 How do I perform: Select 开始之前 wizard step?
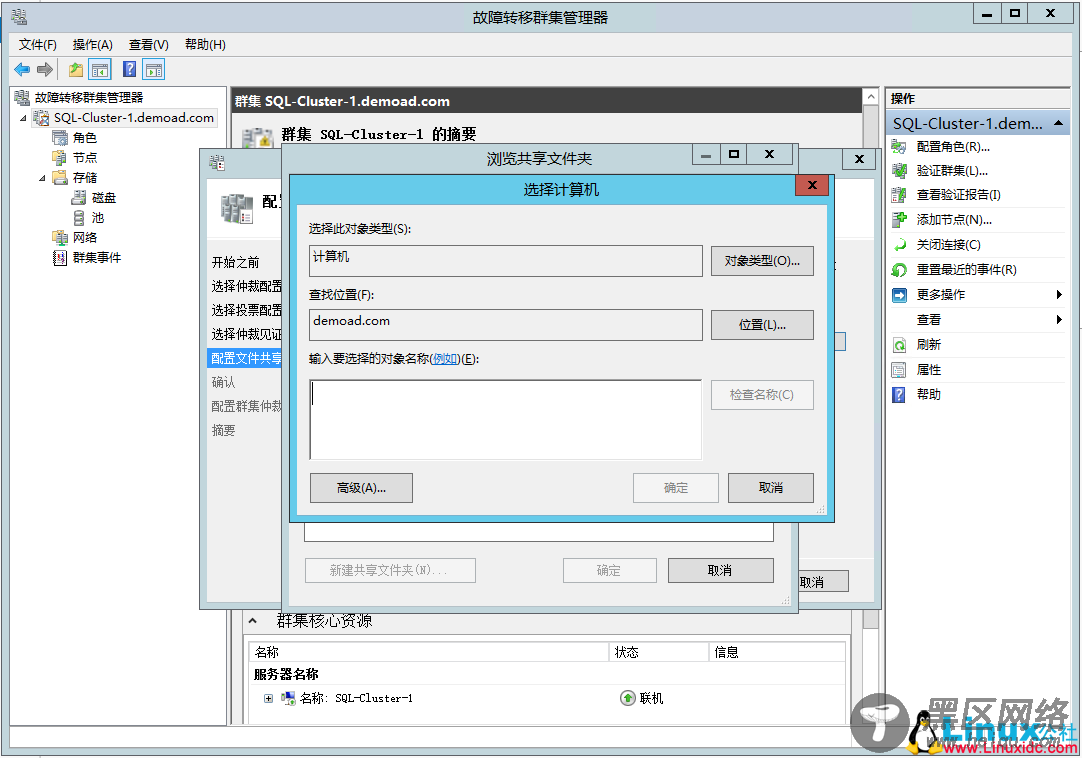[235, 262]
